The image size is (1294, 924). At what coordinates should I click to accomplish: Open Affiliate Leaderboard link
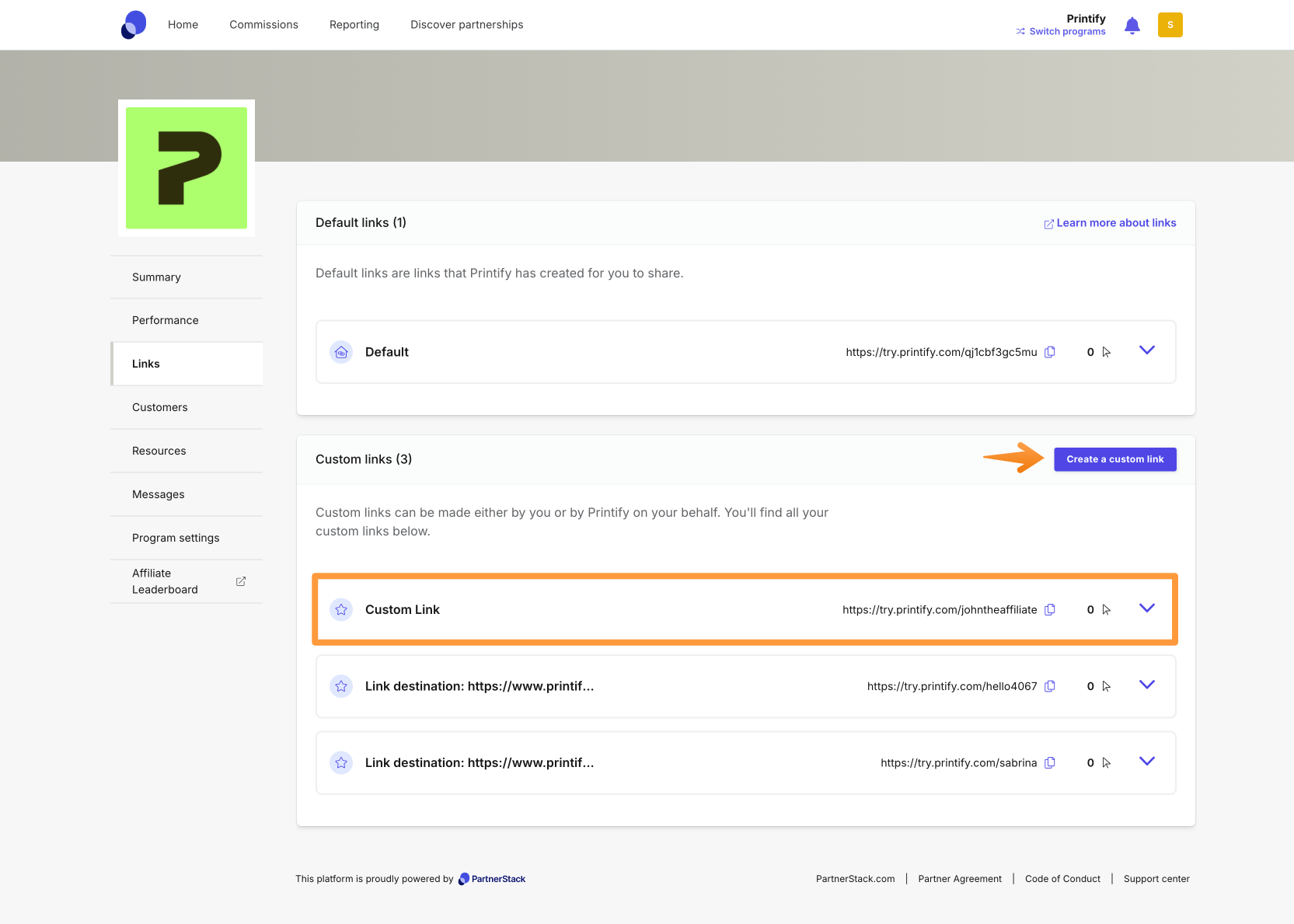(x=187, y=581)
